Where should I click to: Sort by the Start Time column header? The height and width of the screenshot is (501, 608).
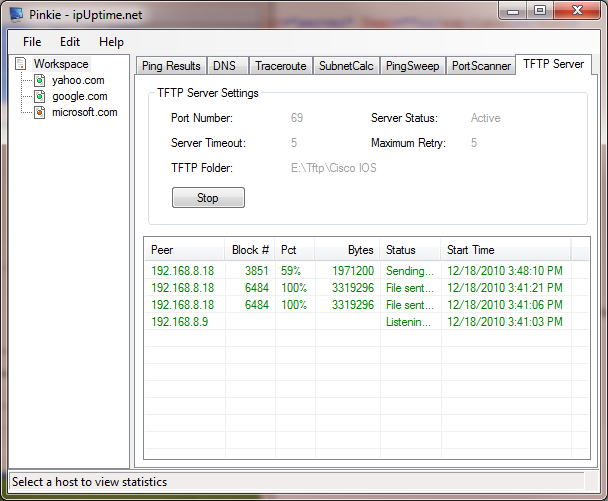[506, 250]
